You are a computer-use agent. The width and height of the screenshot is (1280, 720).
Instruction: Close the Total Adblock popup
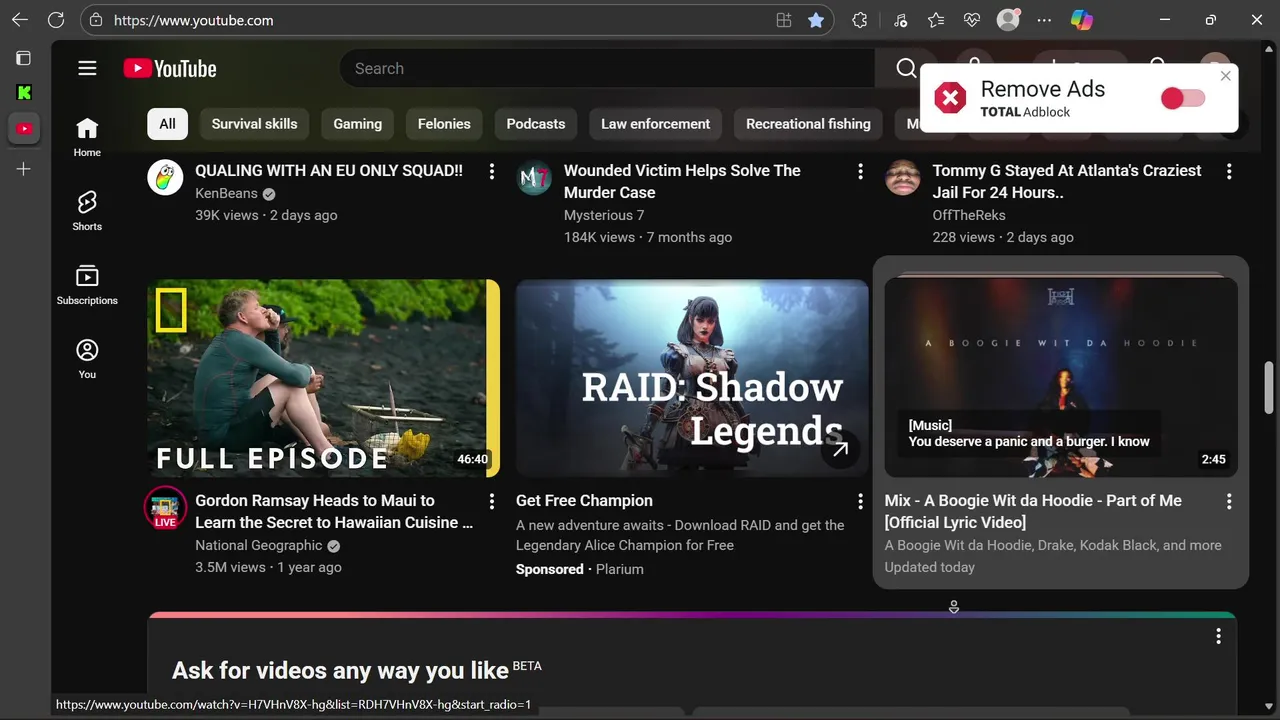click(x=1226, y=76)
